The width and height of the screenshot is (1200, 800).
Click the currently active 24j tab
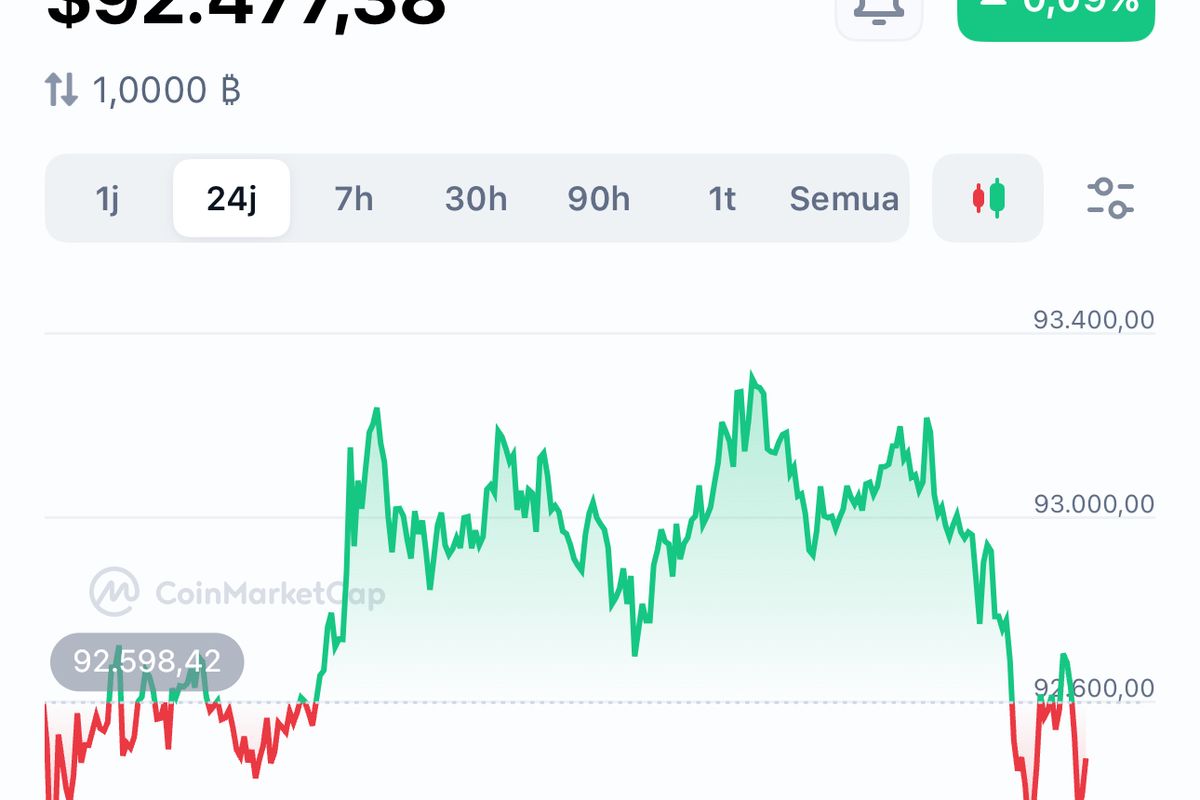231,198
